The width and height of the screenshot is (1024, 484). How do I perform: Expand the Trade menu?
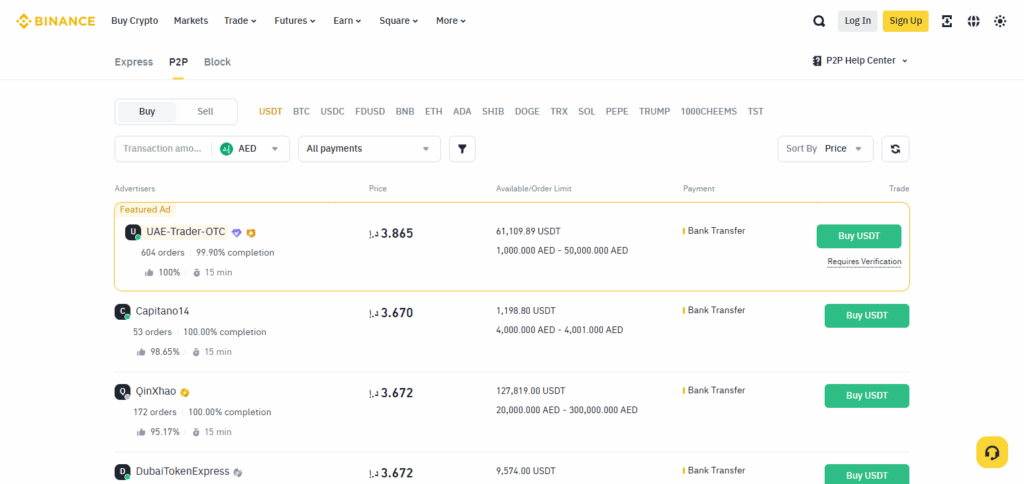click(x=240, y=21)
